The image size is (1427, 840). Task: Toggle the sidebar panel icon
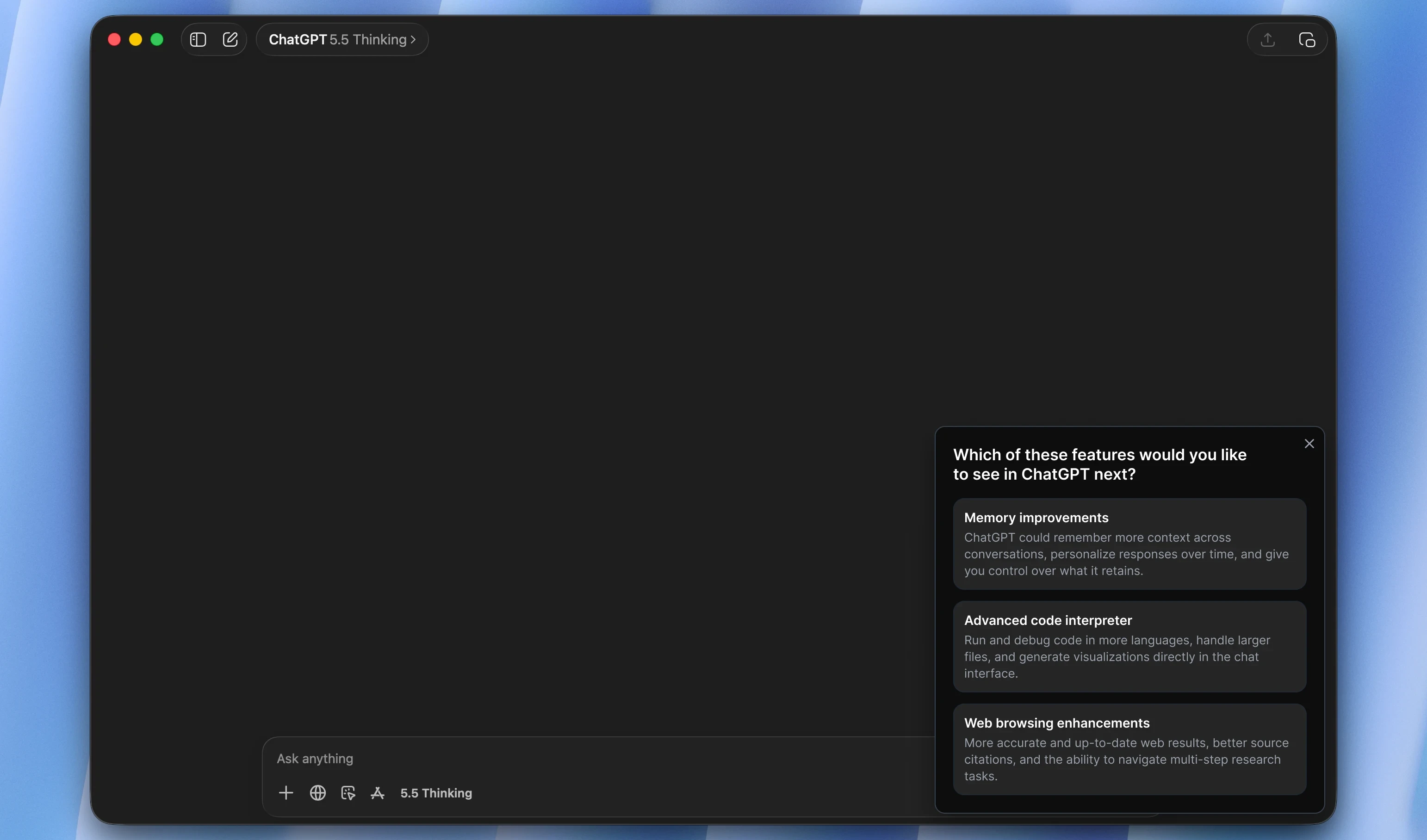click(x=198, y=40)
